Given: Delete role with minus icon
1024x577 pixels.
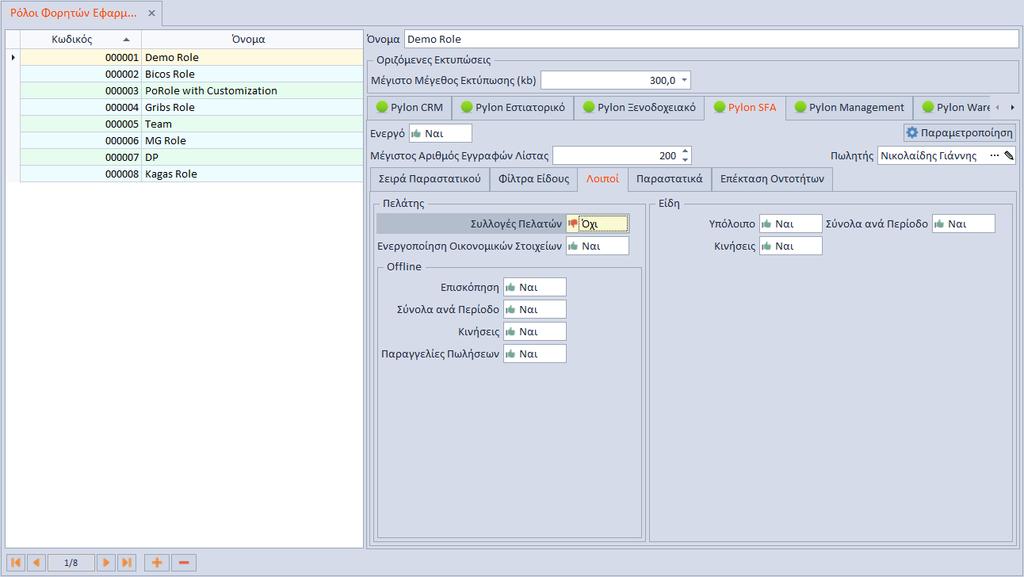Looking at the screenshot, I should (184, 563).
